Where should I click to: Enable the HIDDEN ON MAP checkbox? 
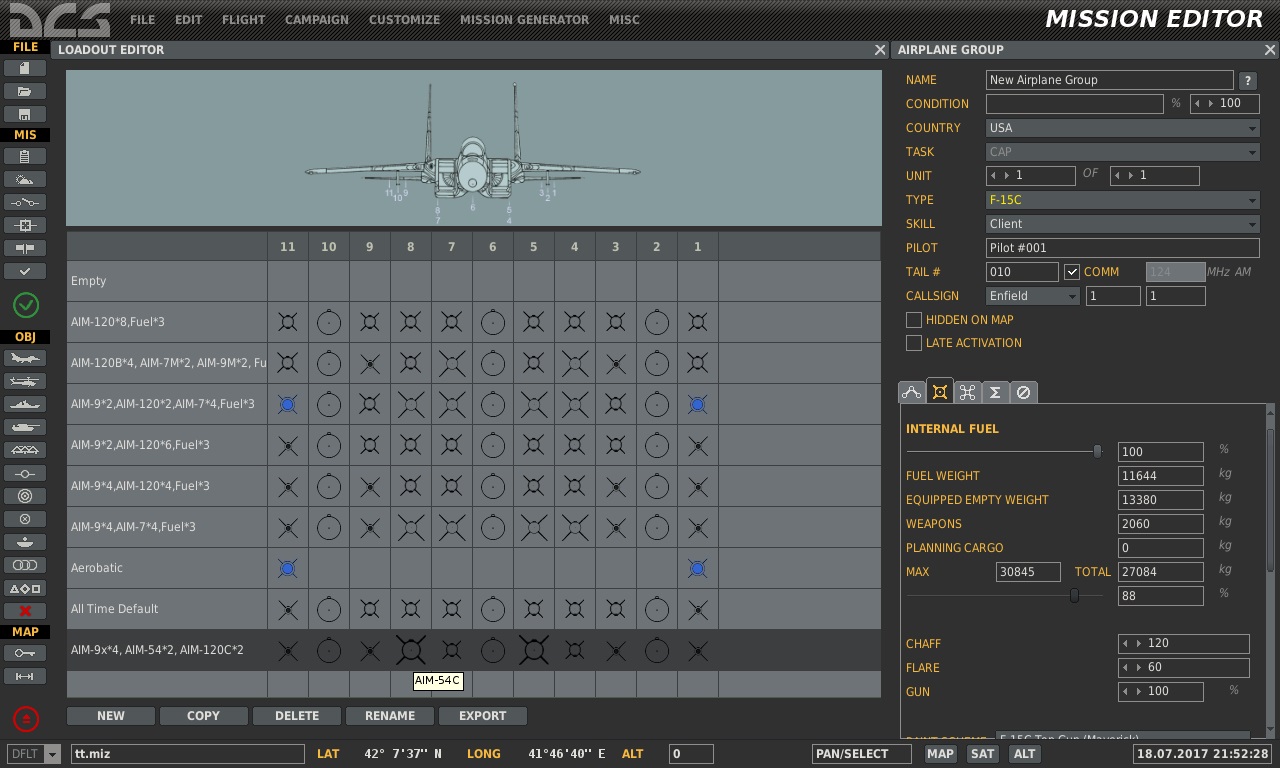pyautogui.click(x=913, y=320)
